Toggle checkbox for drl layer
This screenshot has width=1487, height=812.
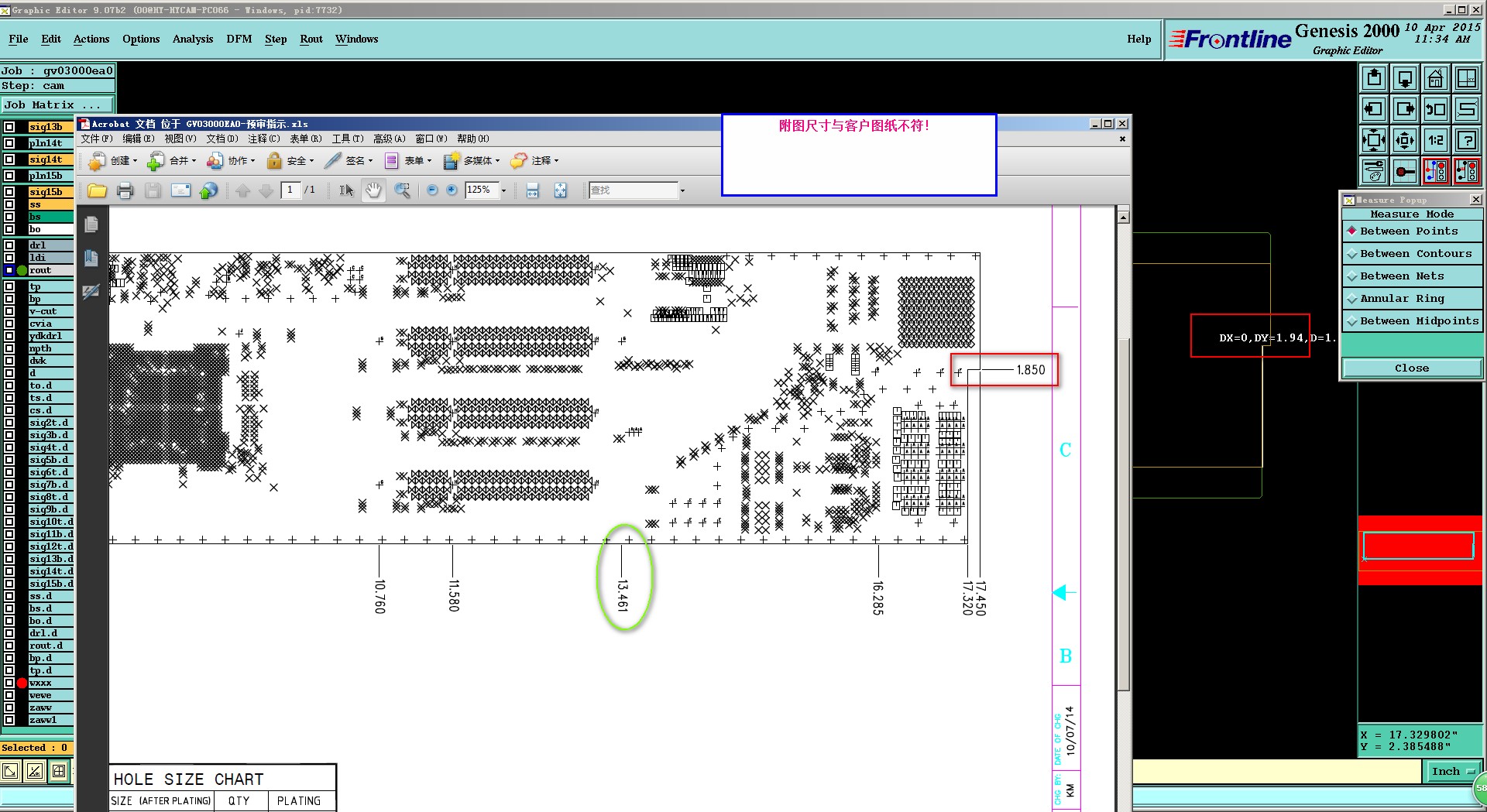pos(9,245)
